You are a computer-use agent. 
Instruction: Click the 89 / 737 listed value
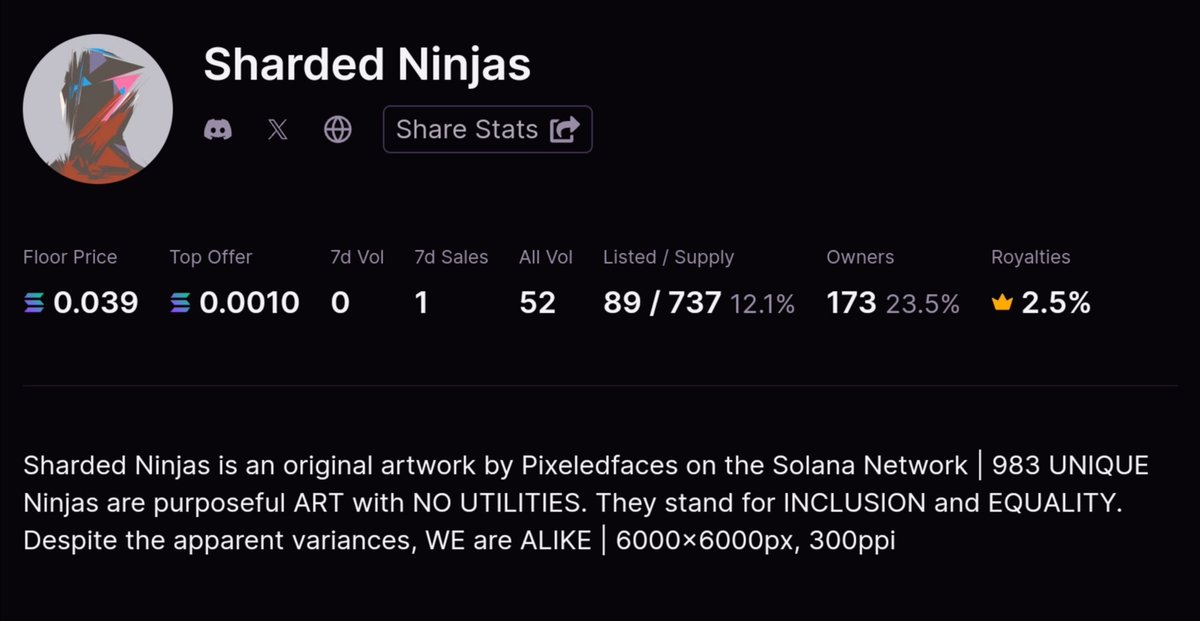[662, 303]
